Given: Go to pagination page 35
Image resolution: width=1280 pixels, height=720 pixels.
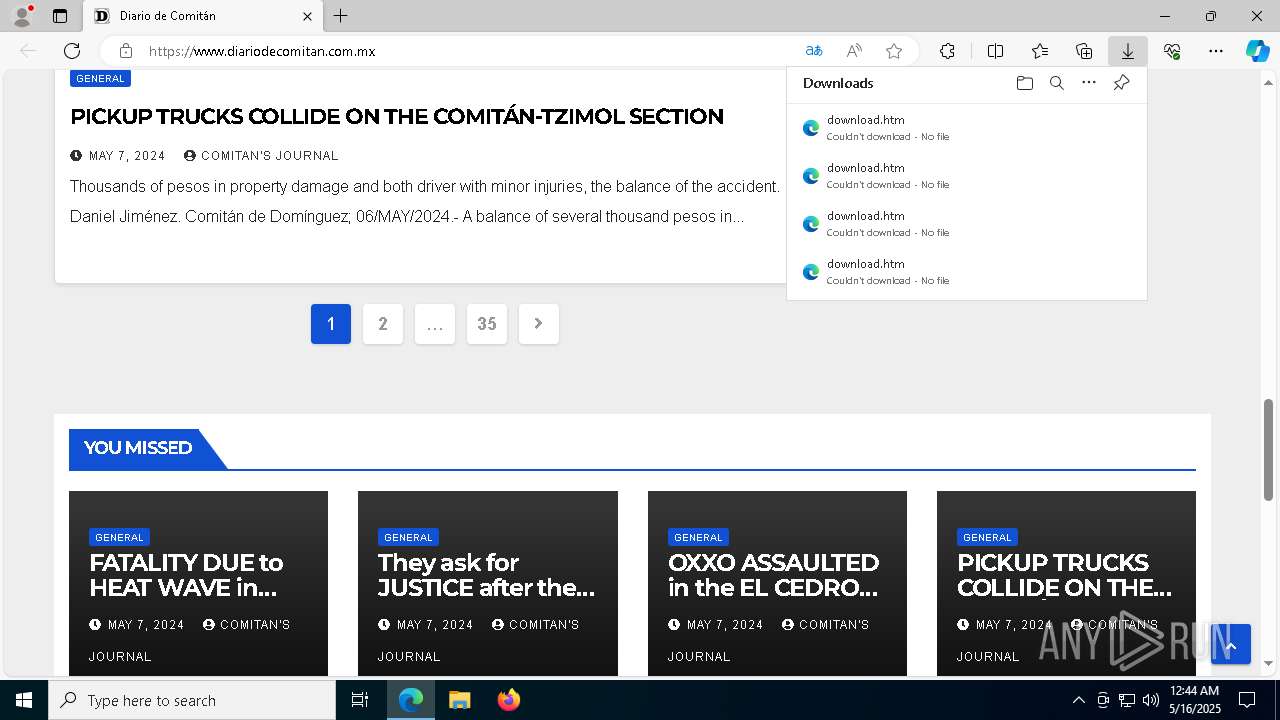Looking at the screenshot, I should (487, 324).
